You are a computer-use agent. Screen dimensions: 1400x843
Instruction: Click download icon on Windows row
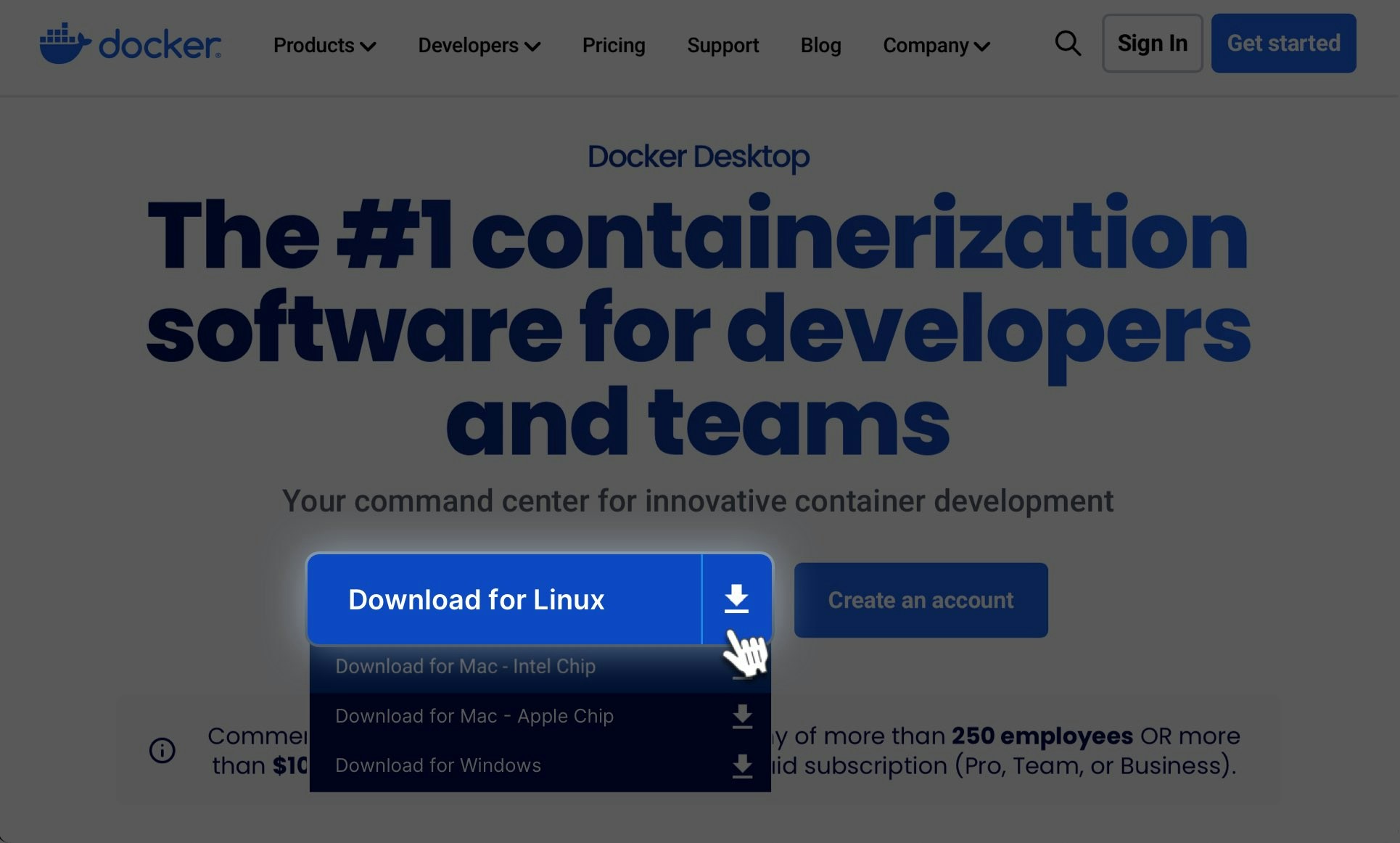(741, 765)
